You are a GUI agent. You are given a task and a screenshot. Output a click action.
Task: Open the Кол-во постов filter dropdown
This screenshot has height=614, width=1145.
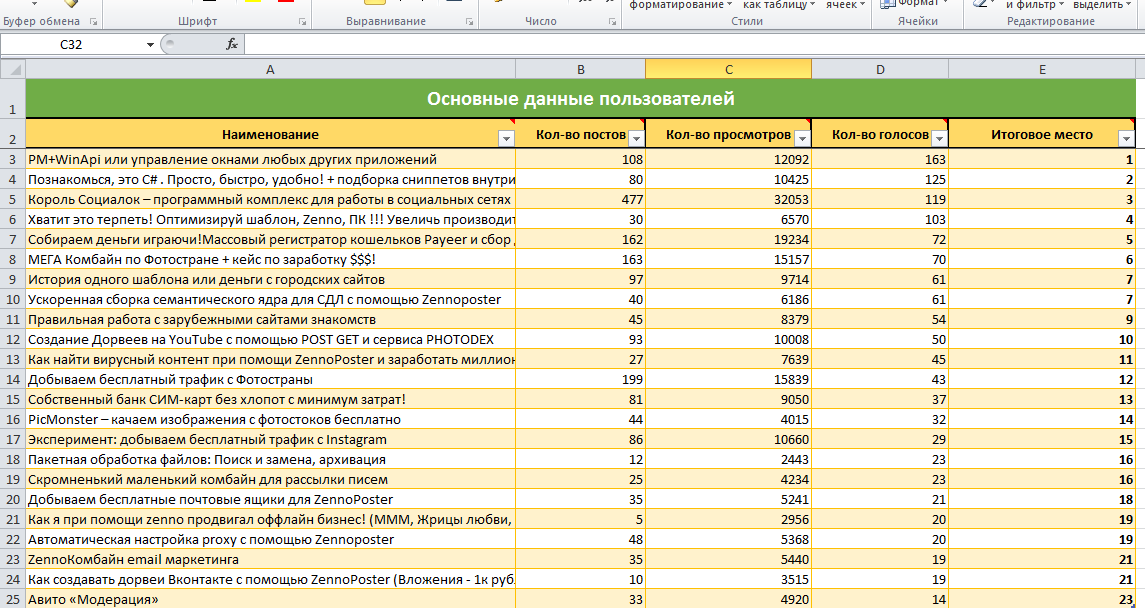(636, 139)
